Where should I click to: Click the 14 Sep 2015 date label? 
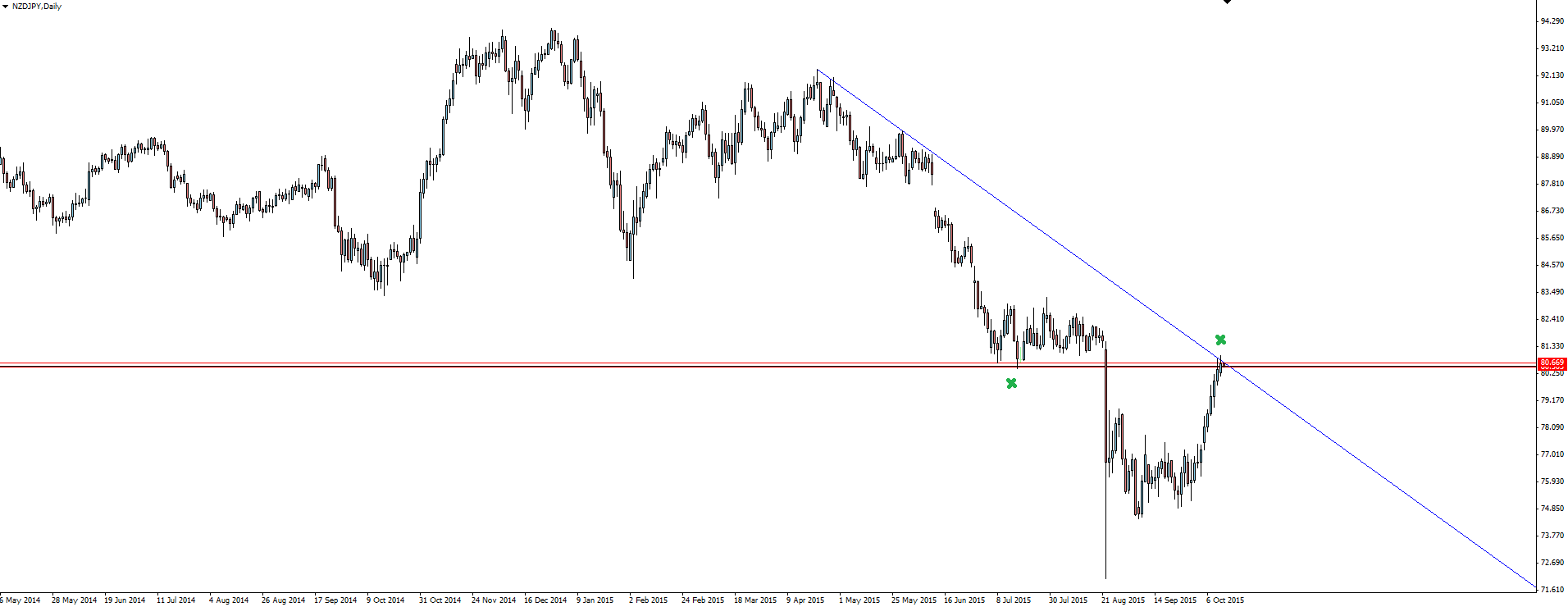[1175, 600]
